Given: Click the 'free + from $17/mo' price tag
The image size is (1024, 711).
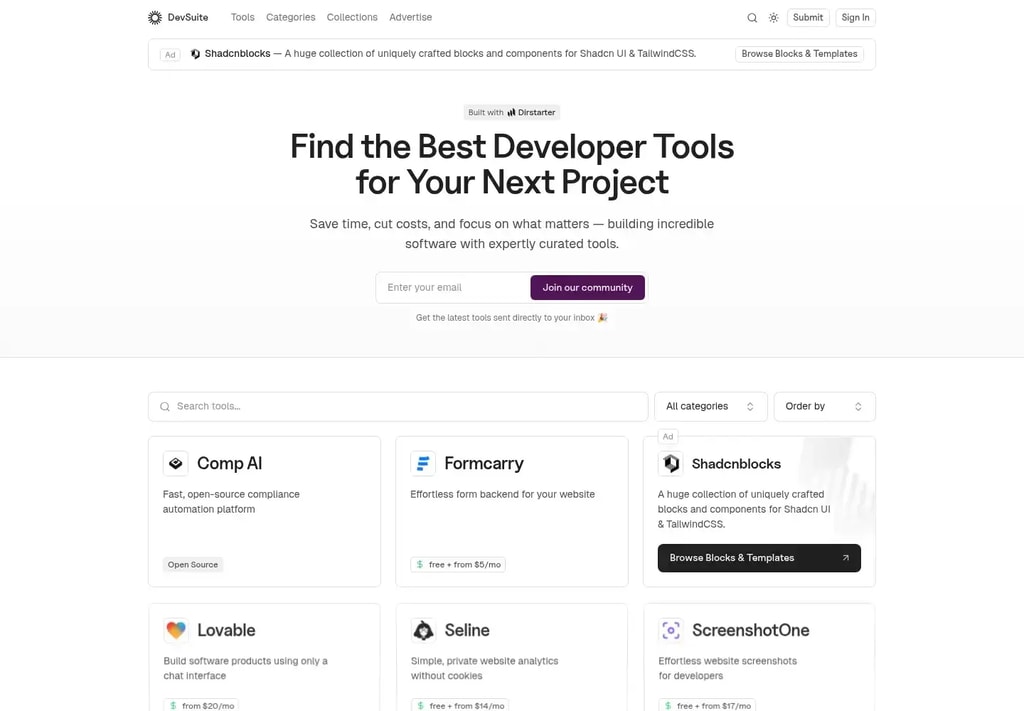Looking at the screenshot, I should coord(707,705).
